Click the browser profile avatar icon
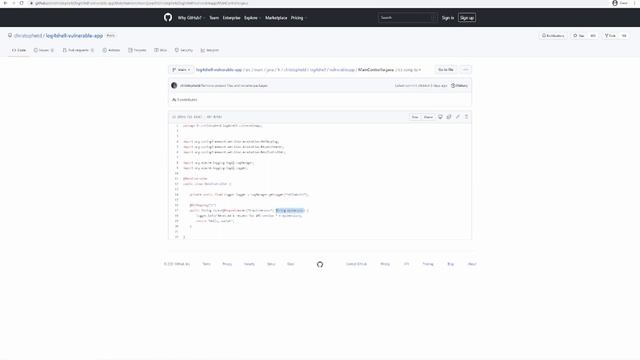Viewport: 640px width, 360px height. click(x=615, y=3)
